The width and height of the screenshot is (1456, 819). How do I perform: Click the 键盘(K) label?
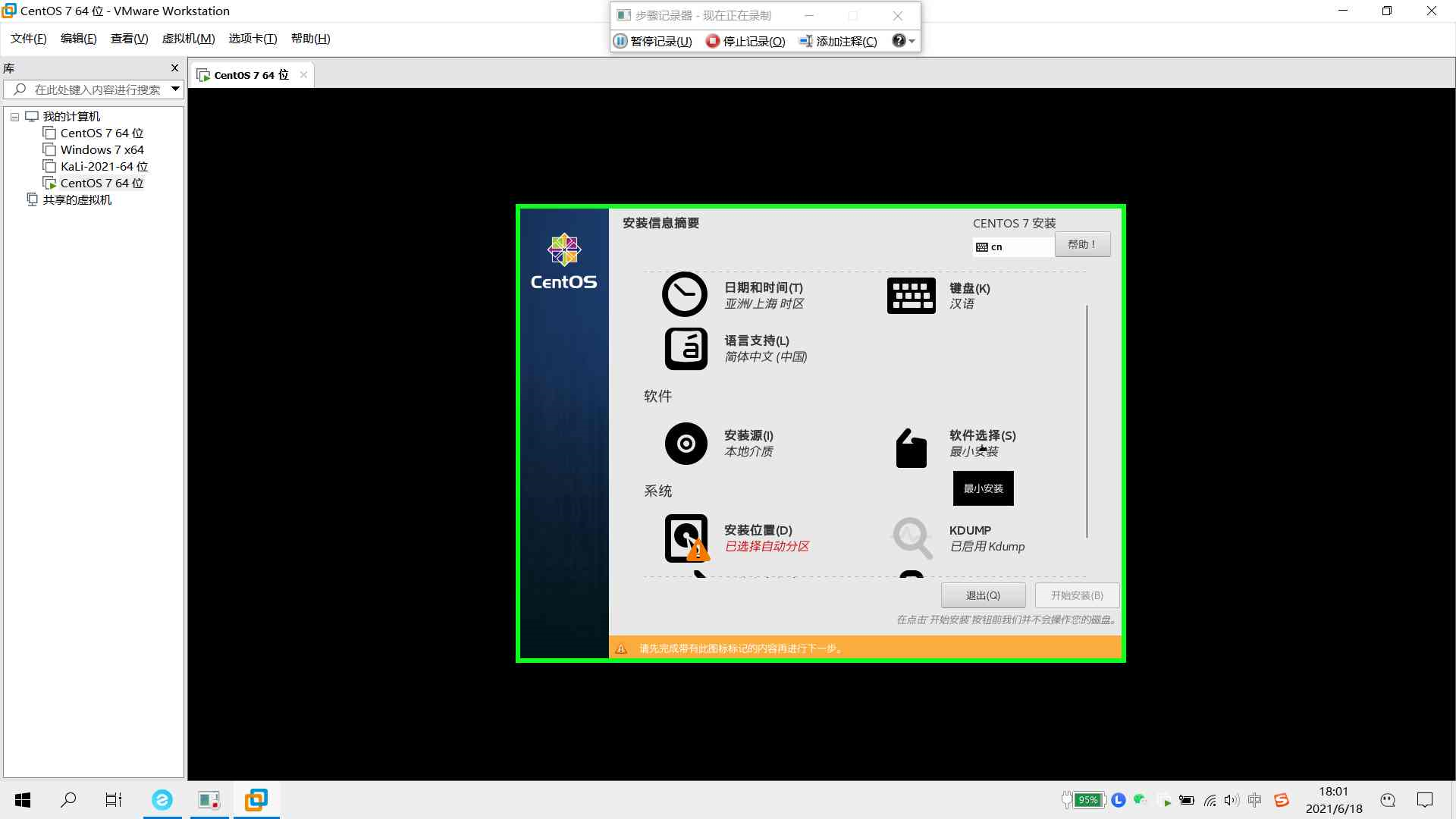969,288
